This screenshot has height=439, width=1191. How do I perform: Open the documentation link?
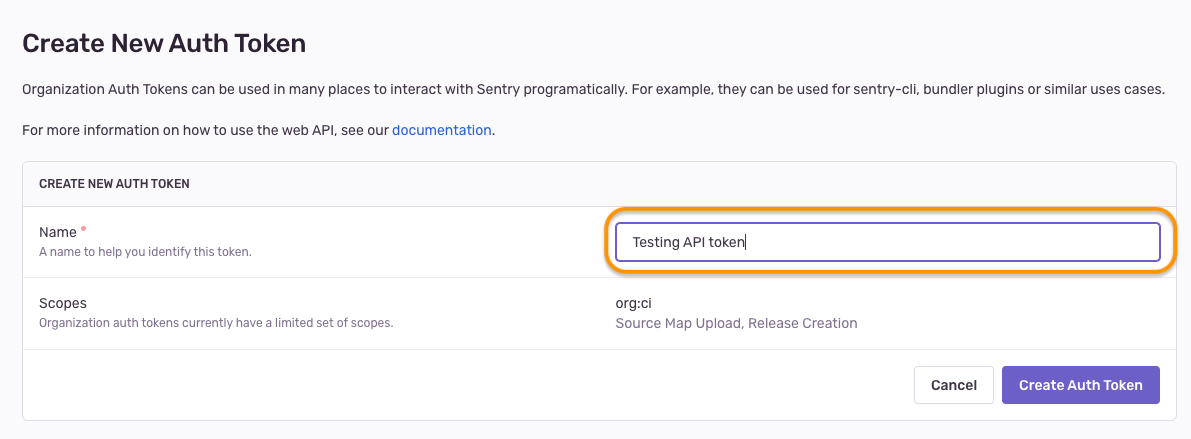click(x=441, y=130)
